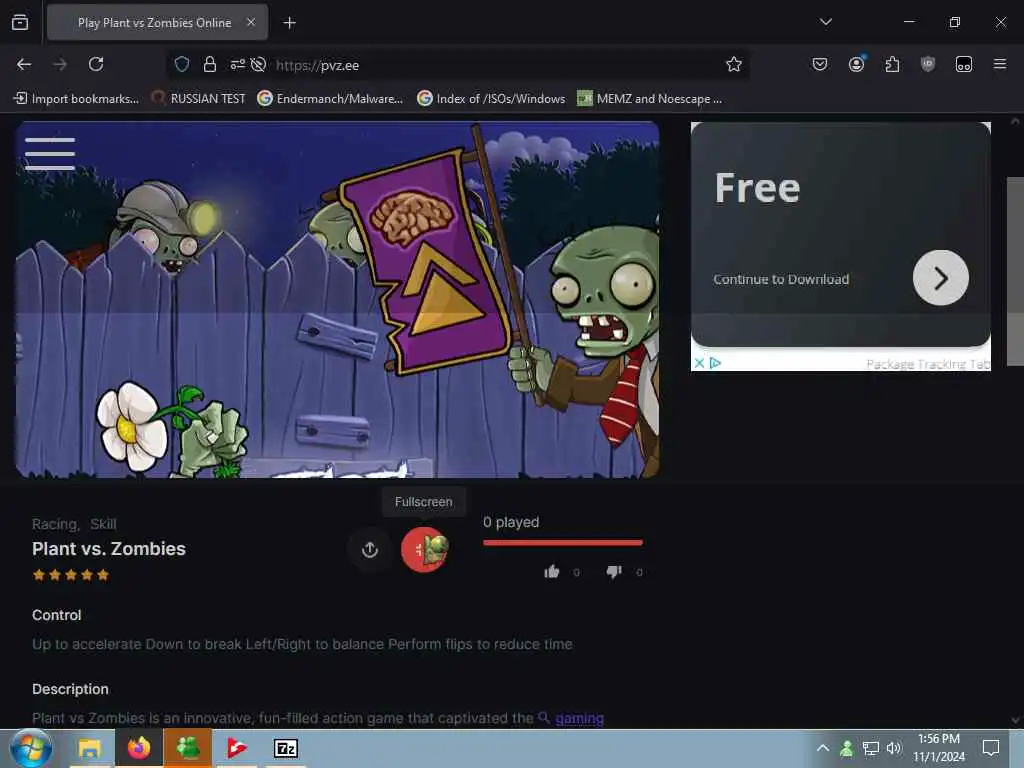Image resolution: width=1024 pixels, height=768 pixels.
Task: Open the Firefox View tab list icon
Action: click(x=20, y=22)
